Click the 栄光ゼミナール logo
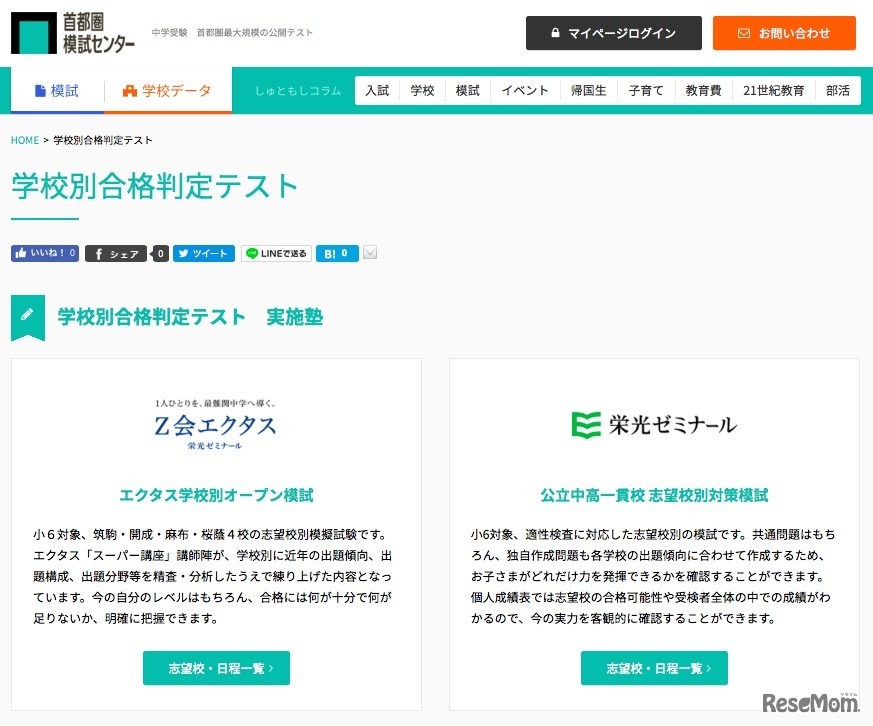873x726 pixels. point(654,423)
